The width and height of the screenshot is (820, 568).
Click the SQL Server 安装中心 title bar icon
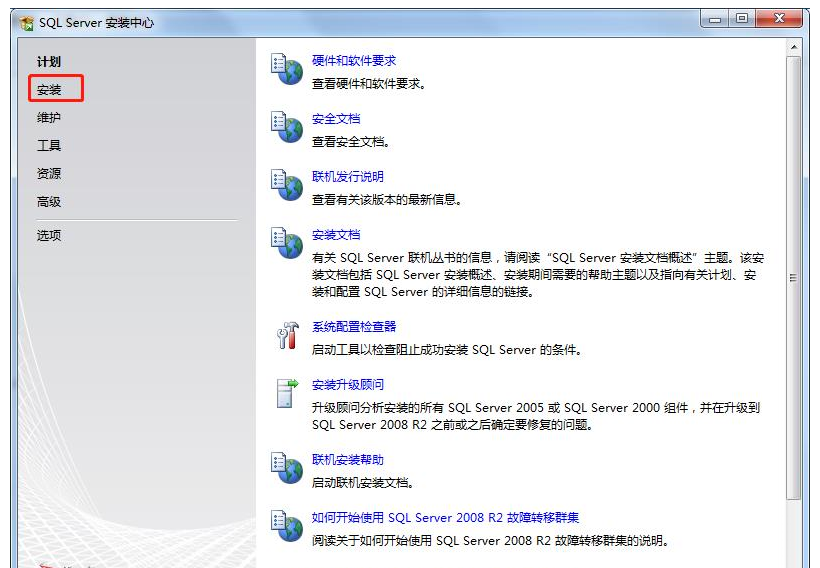26,23
